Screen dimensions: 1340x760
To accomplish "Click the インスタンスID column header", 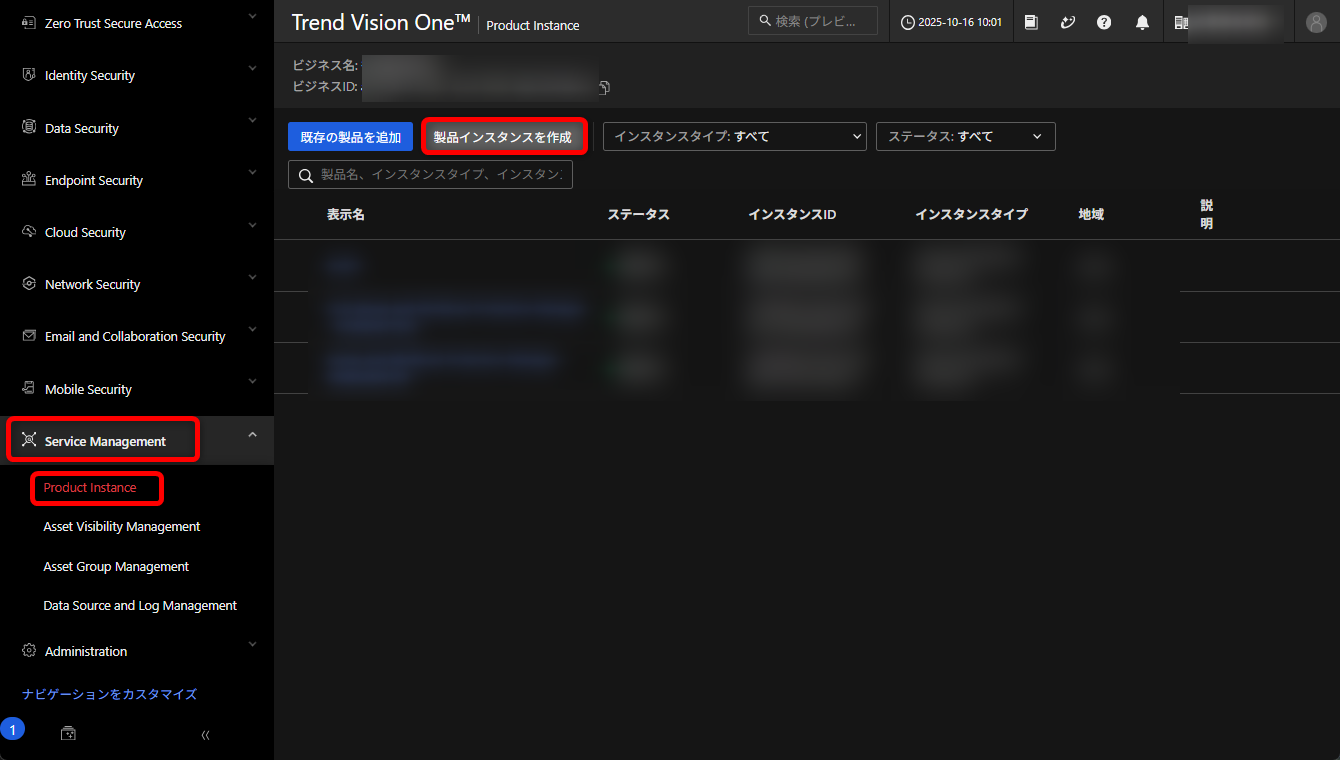I will (x=792, y=214).
